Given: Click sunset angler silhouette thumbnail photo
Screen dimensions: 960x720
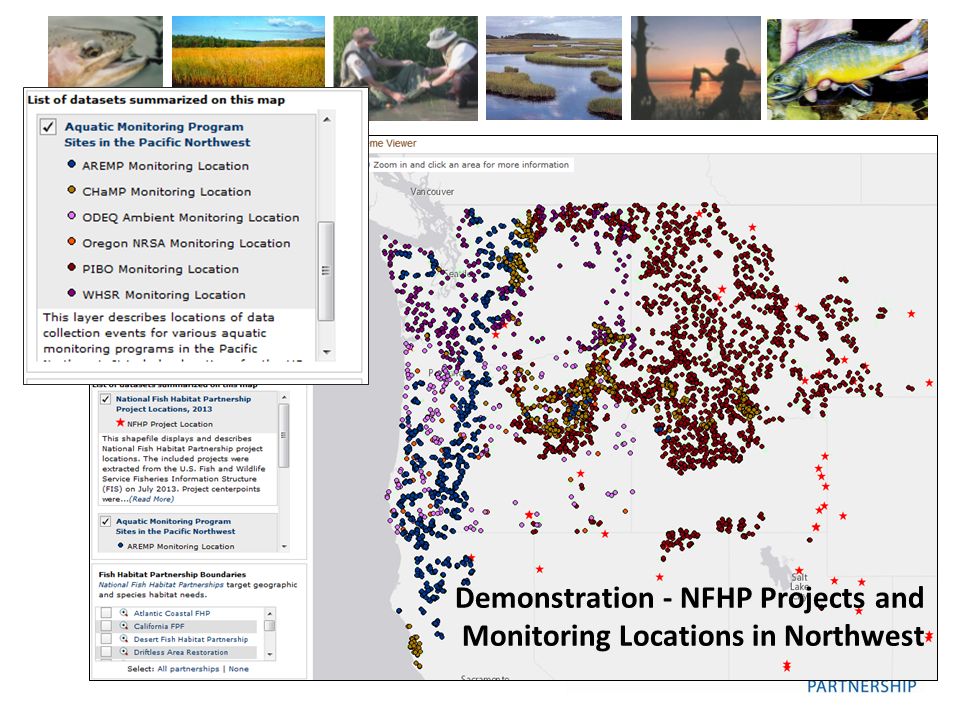Looking at the screenshot, I should tap(696, 68).
